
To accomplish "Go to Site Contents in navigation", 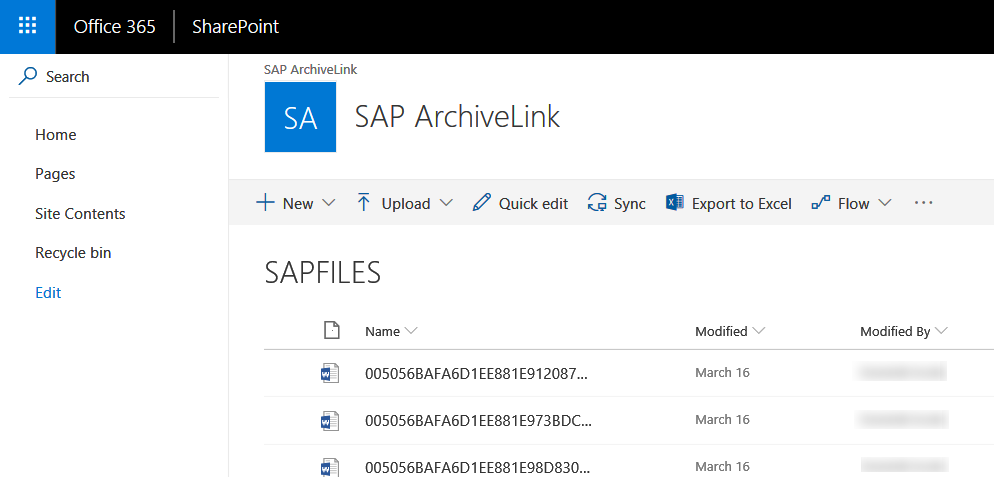I will tap(80, 213).
